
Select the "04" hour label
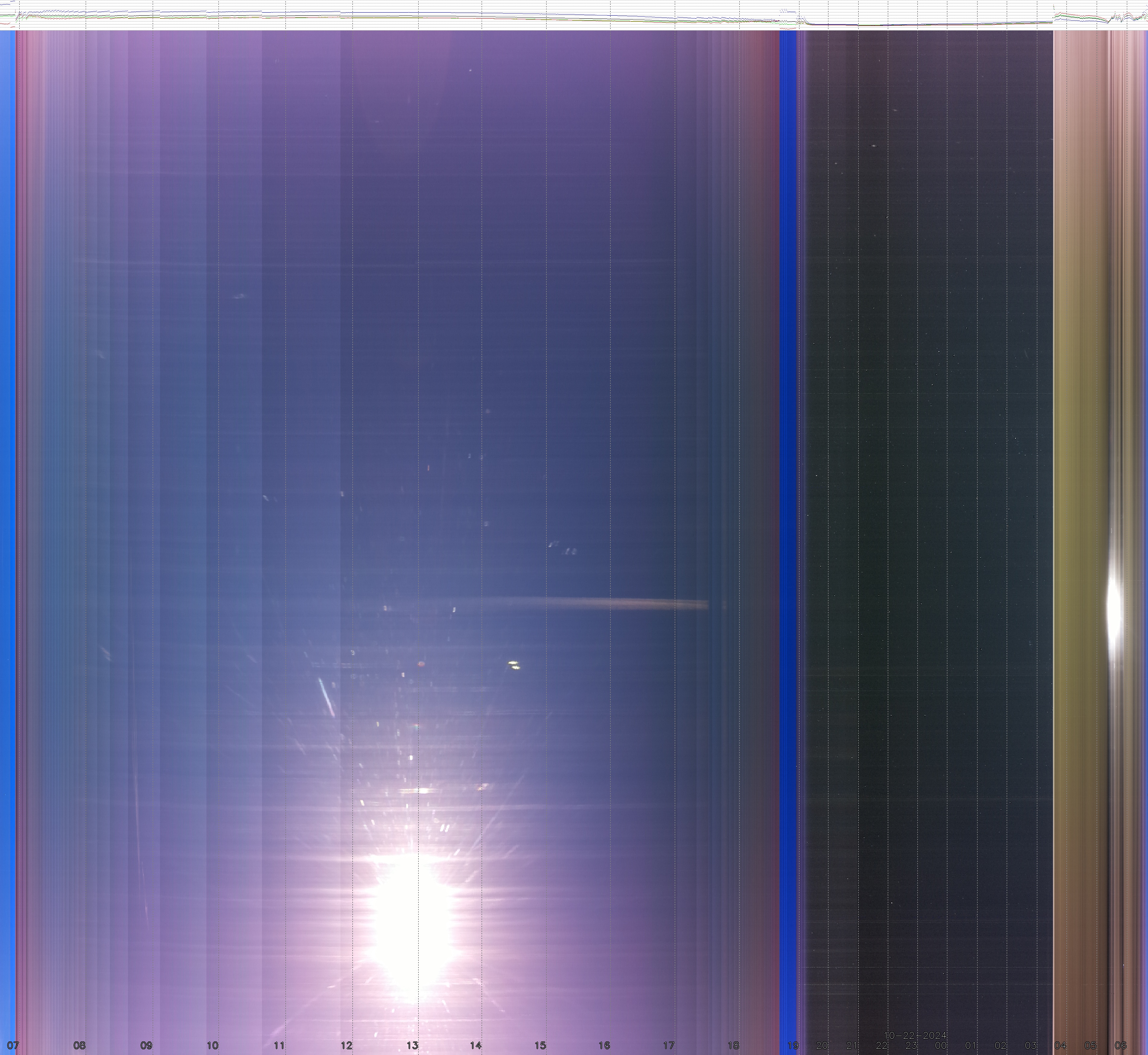(1060, 1046)
